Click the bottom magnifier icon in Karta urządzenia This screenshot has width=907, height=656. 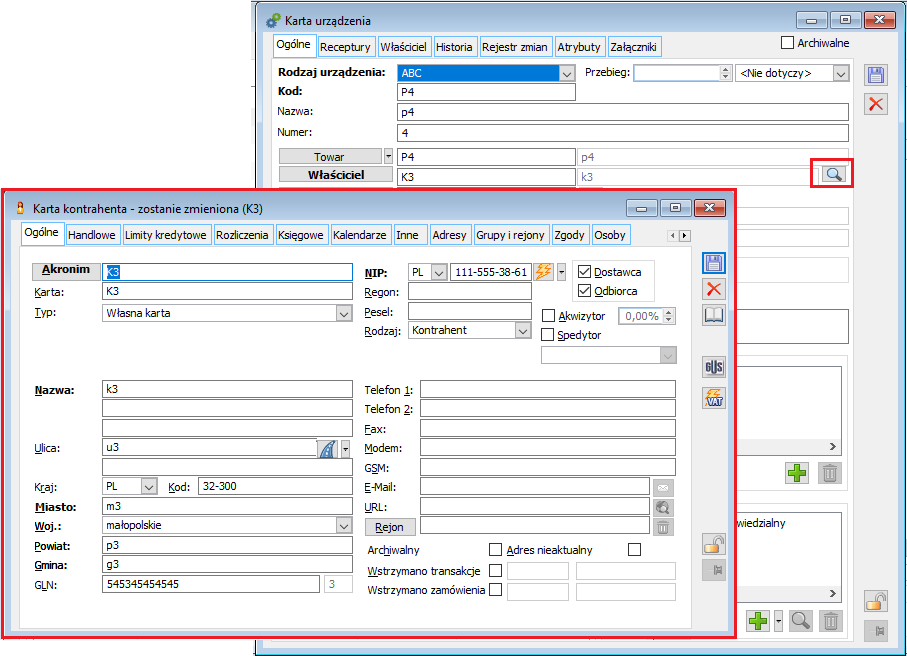point(801,621)
